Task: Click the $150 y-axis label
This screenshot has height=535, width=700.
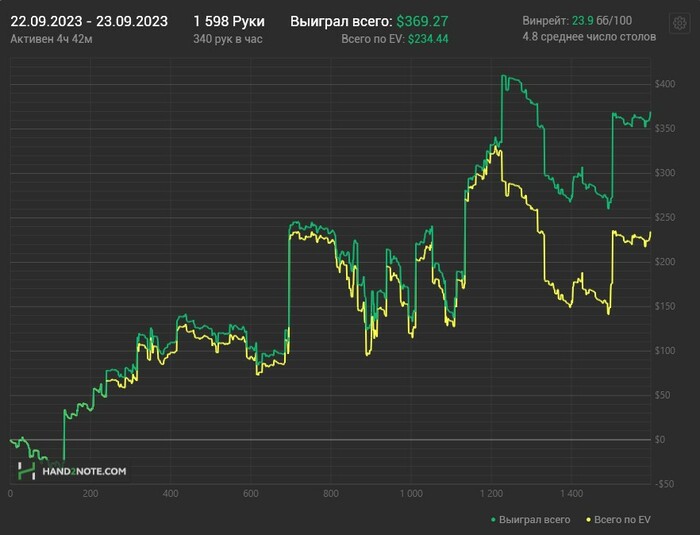Action: click(x=665, y=306)
